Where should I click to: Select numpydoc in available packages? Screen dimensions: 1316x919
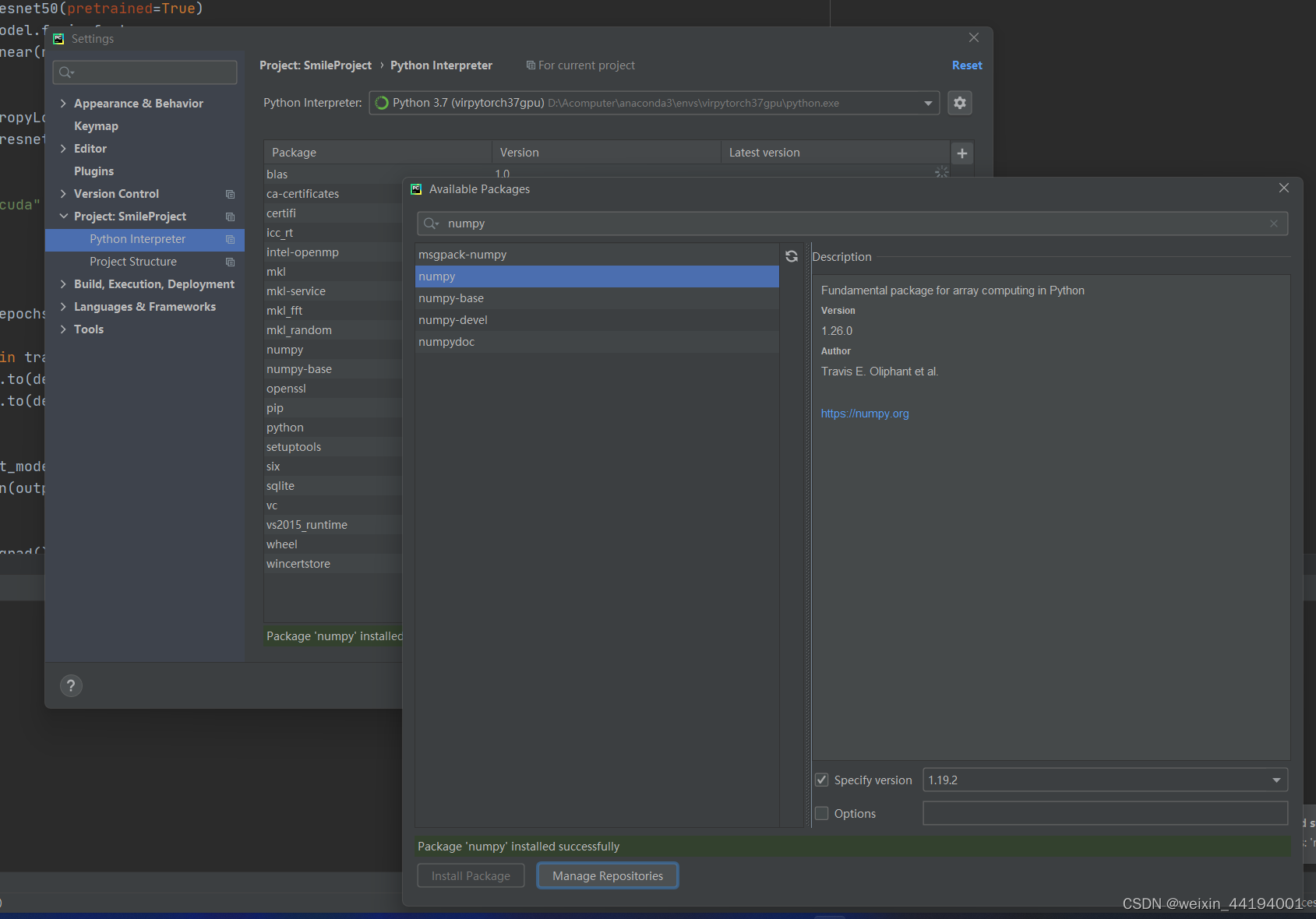coord(597,342)
